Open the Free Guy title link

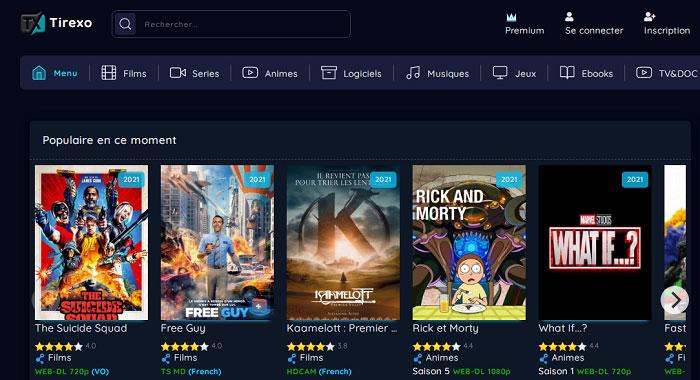(183, 328)
